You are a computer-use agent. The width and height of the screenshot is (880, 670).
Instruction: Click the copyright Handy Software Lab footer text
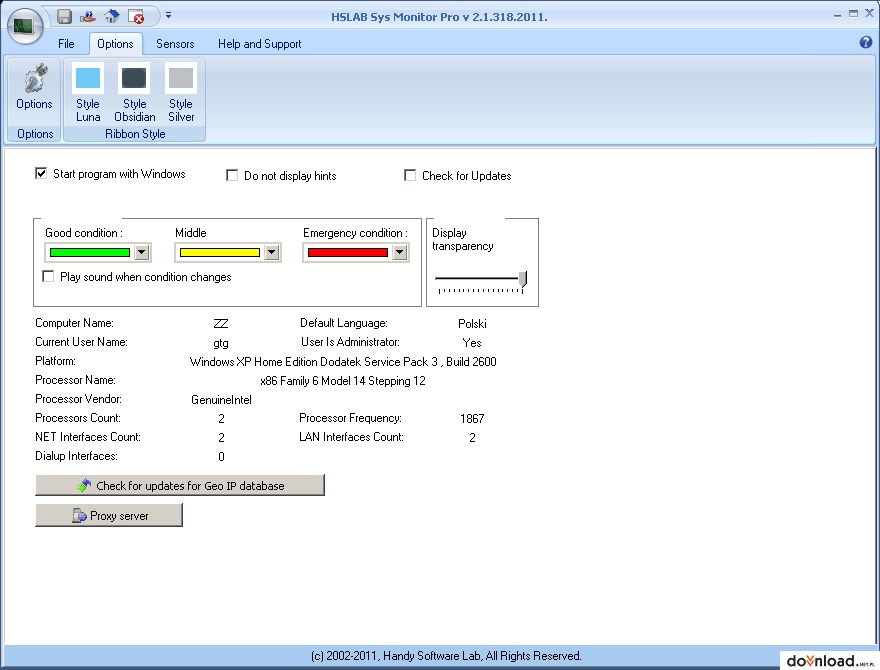pos(446,656)
